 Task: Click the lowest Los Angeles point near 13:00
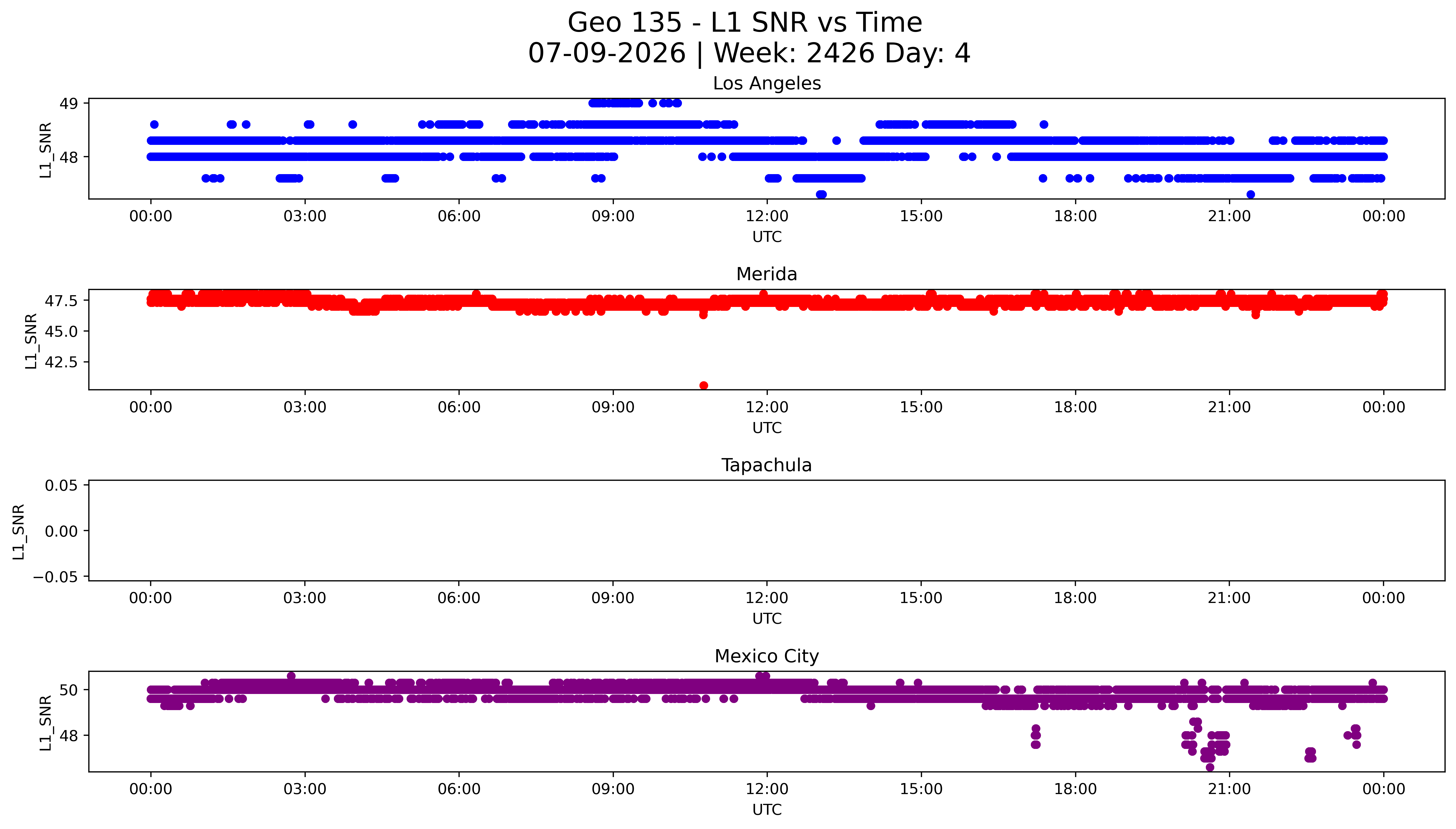click(x=821, y=195)
